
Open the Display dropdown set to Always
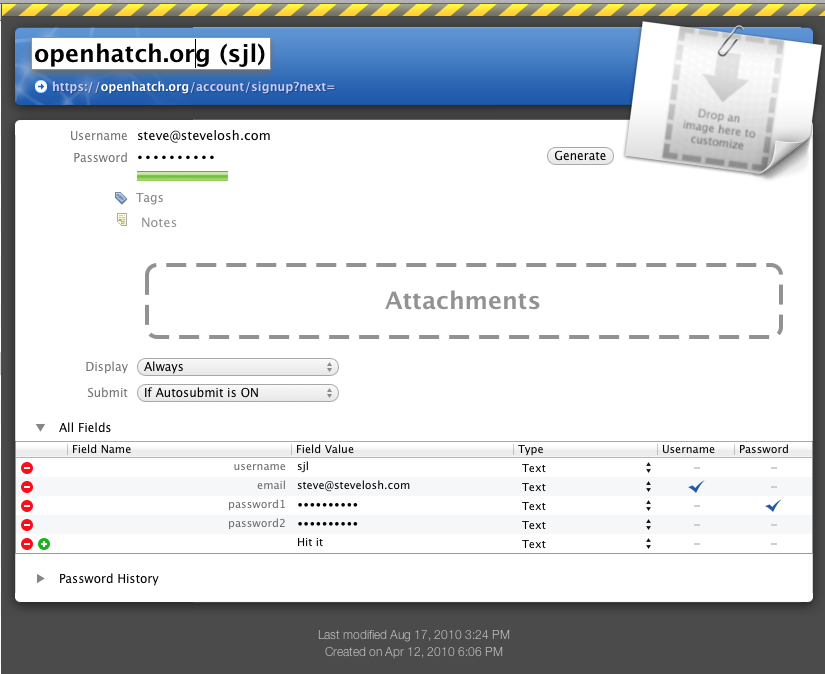(x=237, y=367)
